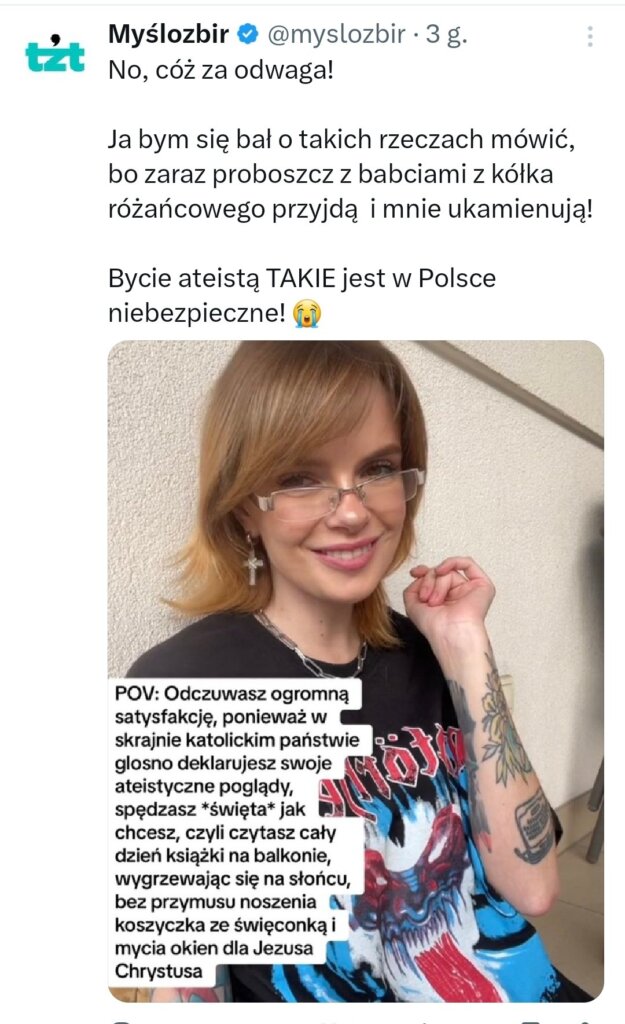625x1024 pixels.
Task: Click the blue verified badge next to Myślozbir
Action: [249, 34]
